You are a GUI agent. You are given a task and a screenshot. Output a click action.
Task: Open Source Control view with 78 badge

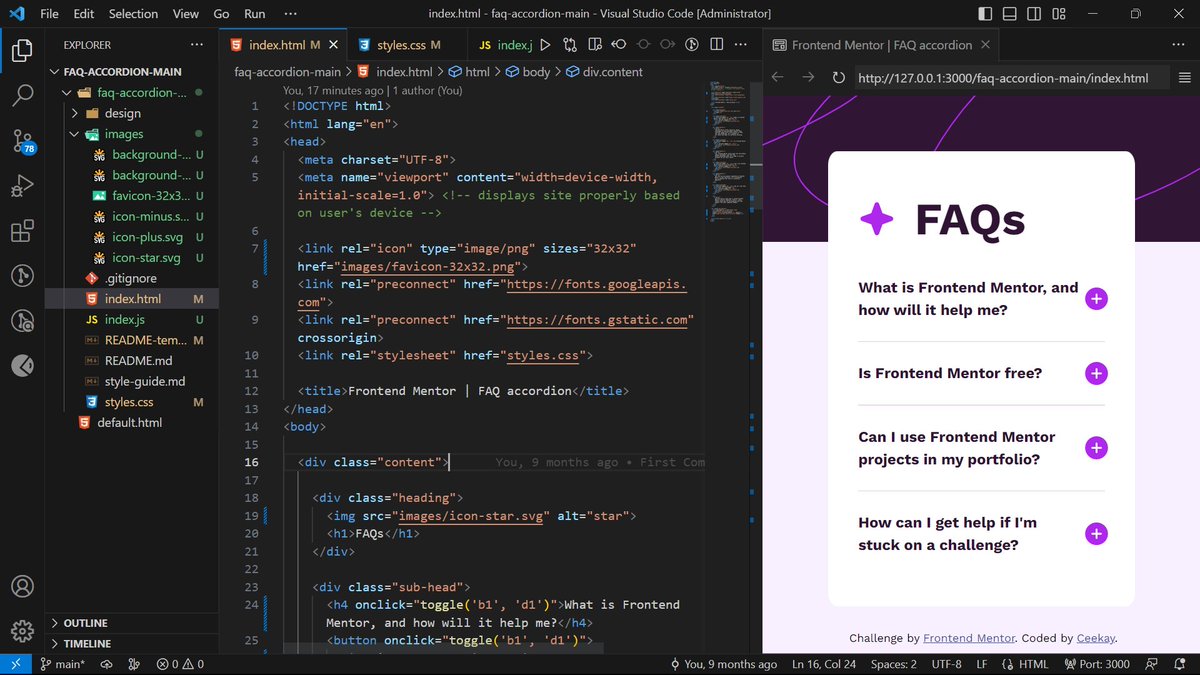click(23, 141)
